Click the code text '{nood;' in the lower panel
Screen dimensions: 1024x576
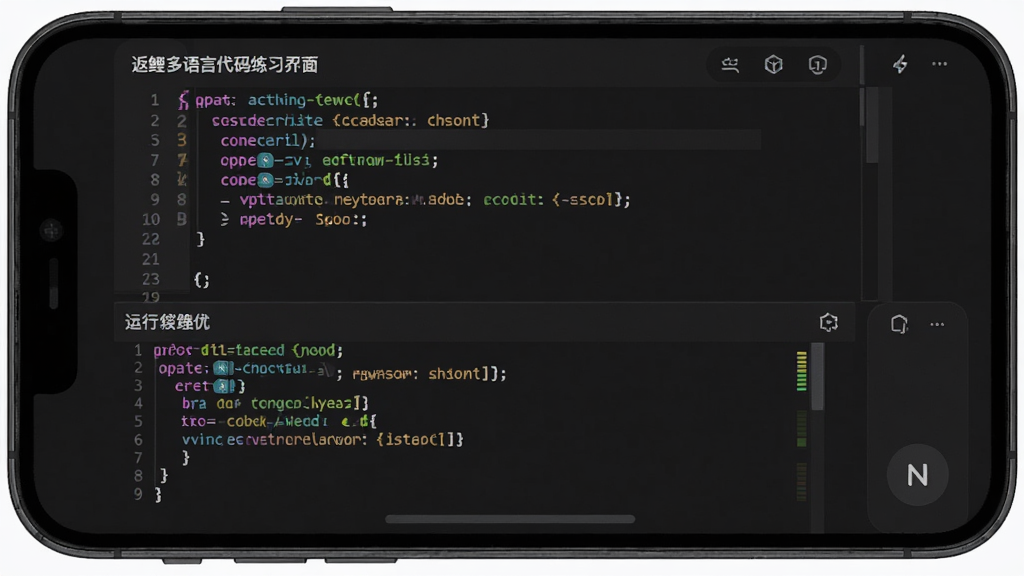point(317,350)
